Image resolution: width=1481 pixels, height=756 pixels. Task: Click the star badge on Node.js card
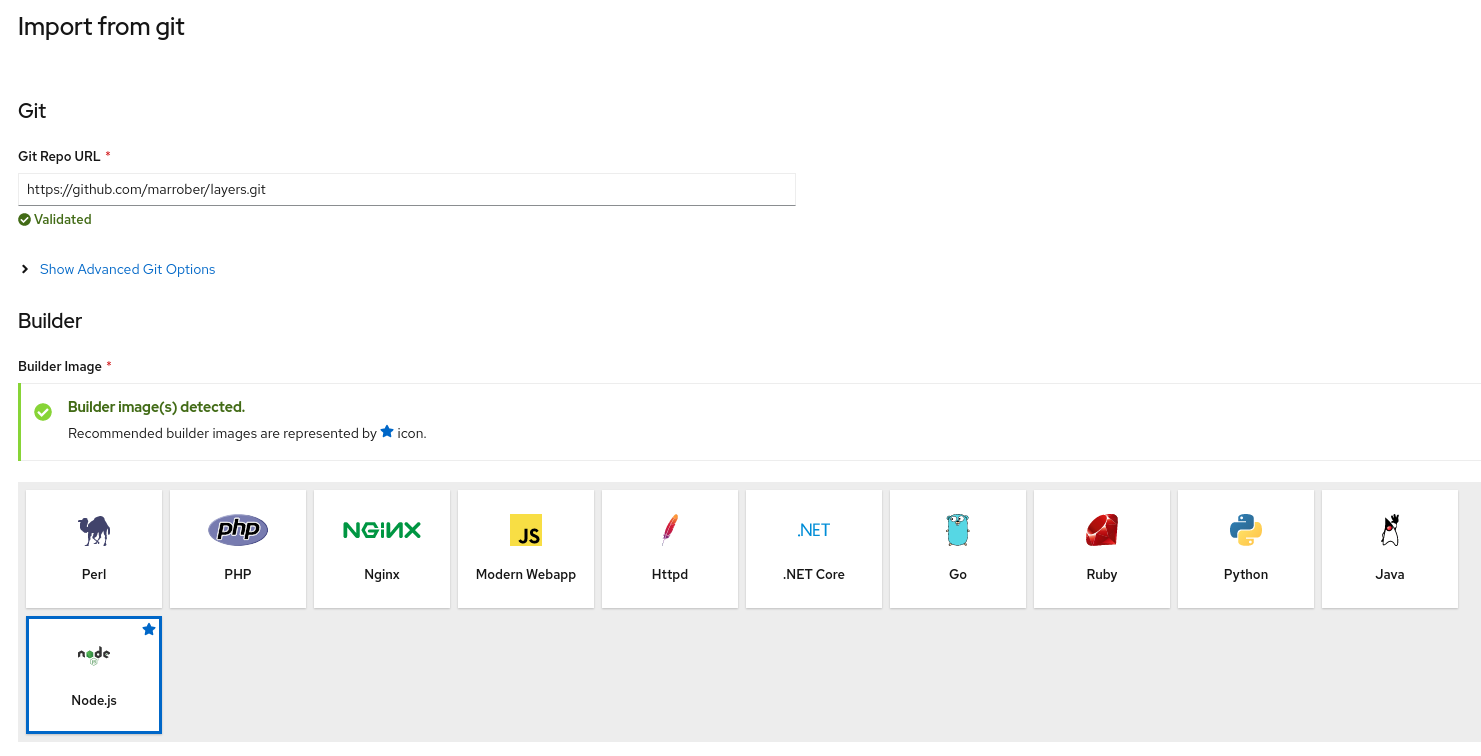pyautogui.click(x=149, y=629)
